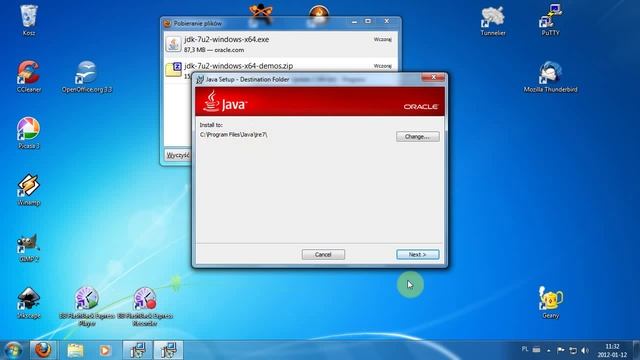Click the network tray icon
Screen dimensions: 640x360
pos(573,350)
